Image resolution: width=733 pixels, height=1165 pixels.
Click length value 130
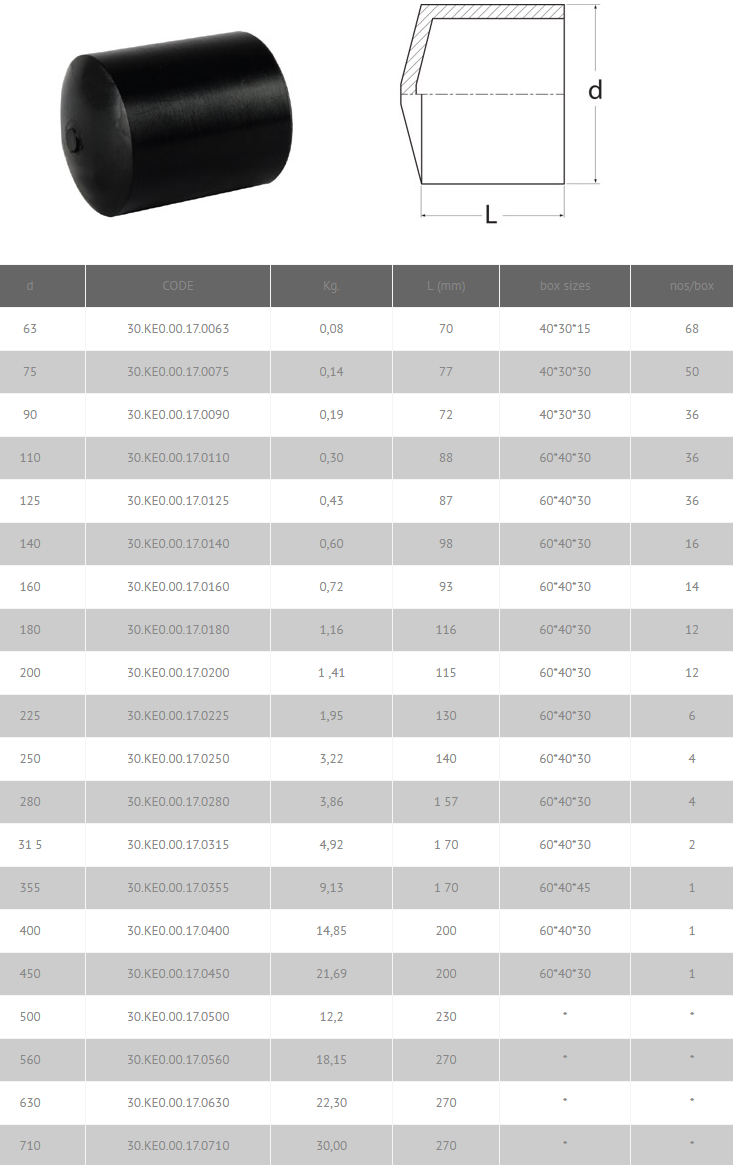pyautogui.click(x=446, y=716)
